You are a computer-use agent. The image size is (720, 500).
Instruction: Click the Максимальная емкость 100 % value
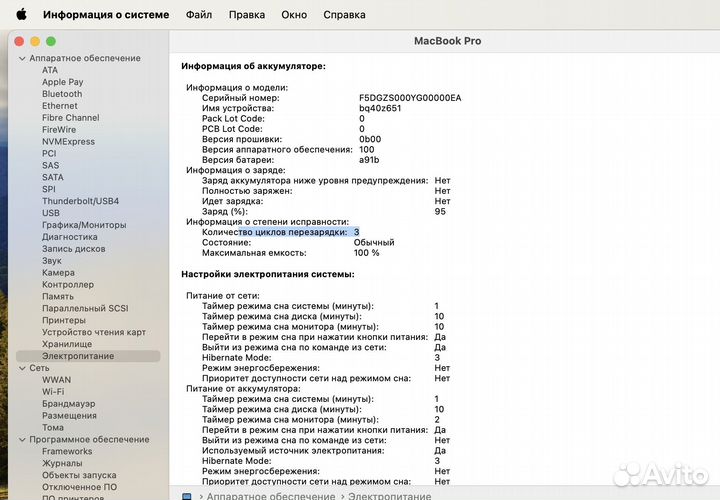pos(366,253)
